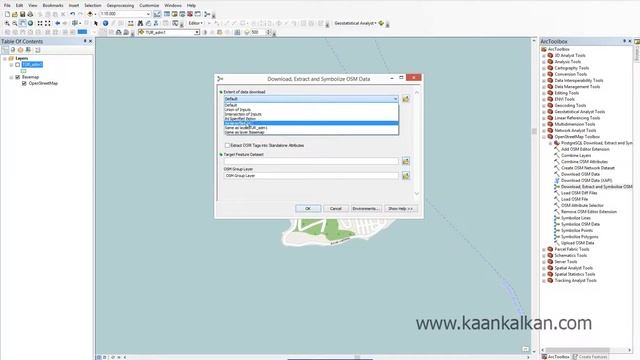Open the Windows menu
This screenshot has width=640, height=360.
click(x=173, y=5)
